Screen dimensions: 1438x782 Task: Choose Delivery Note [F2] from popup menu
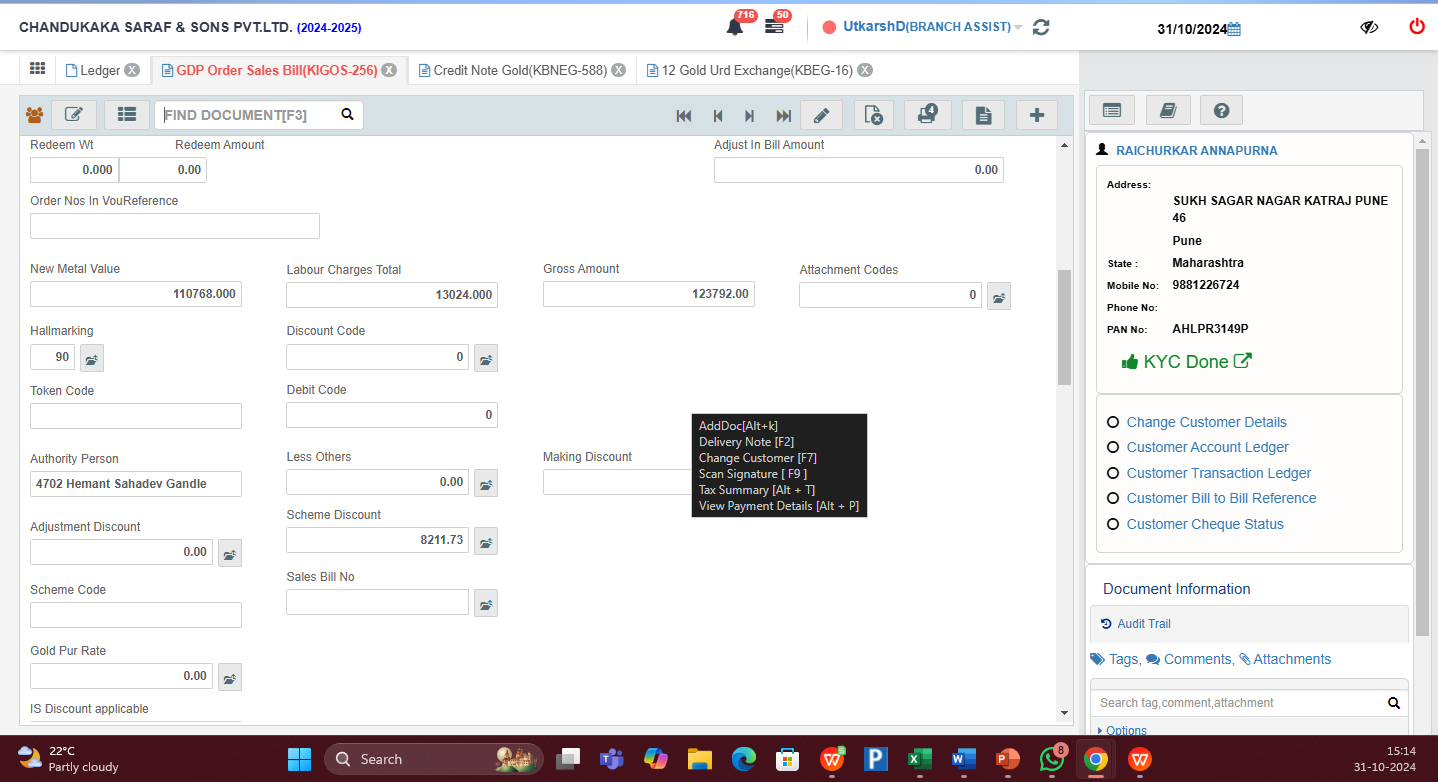coord(746,442)
